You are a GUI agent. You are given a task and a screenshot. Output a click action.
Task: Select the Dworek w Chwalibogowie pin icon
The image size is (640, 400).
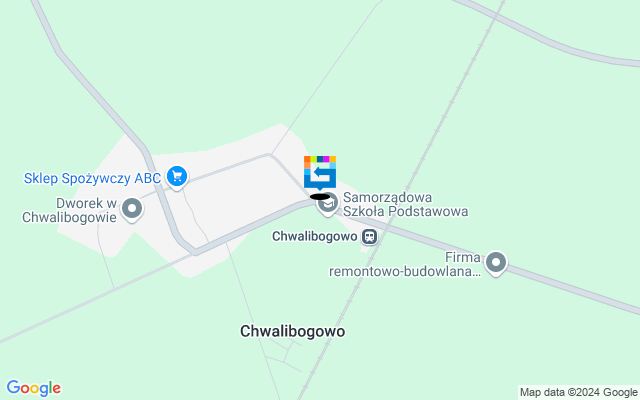(132, 209)
